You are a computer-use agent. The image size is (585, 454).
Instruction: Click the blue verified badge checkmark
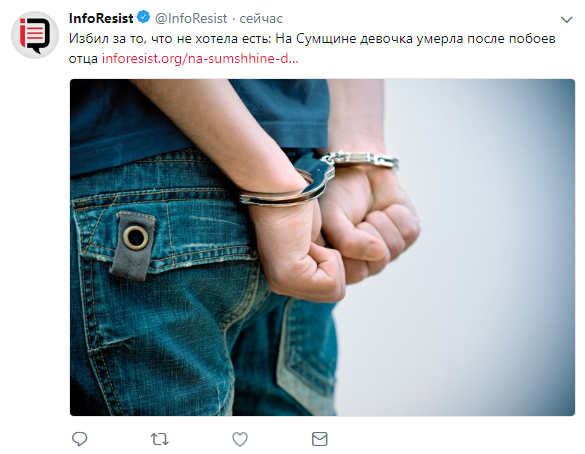point(144,17)
